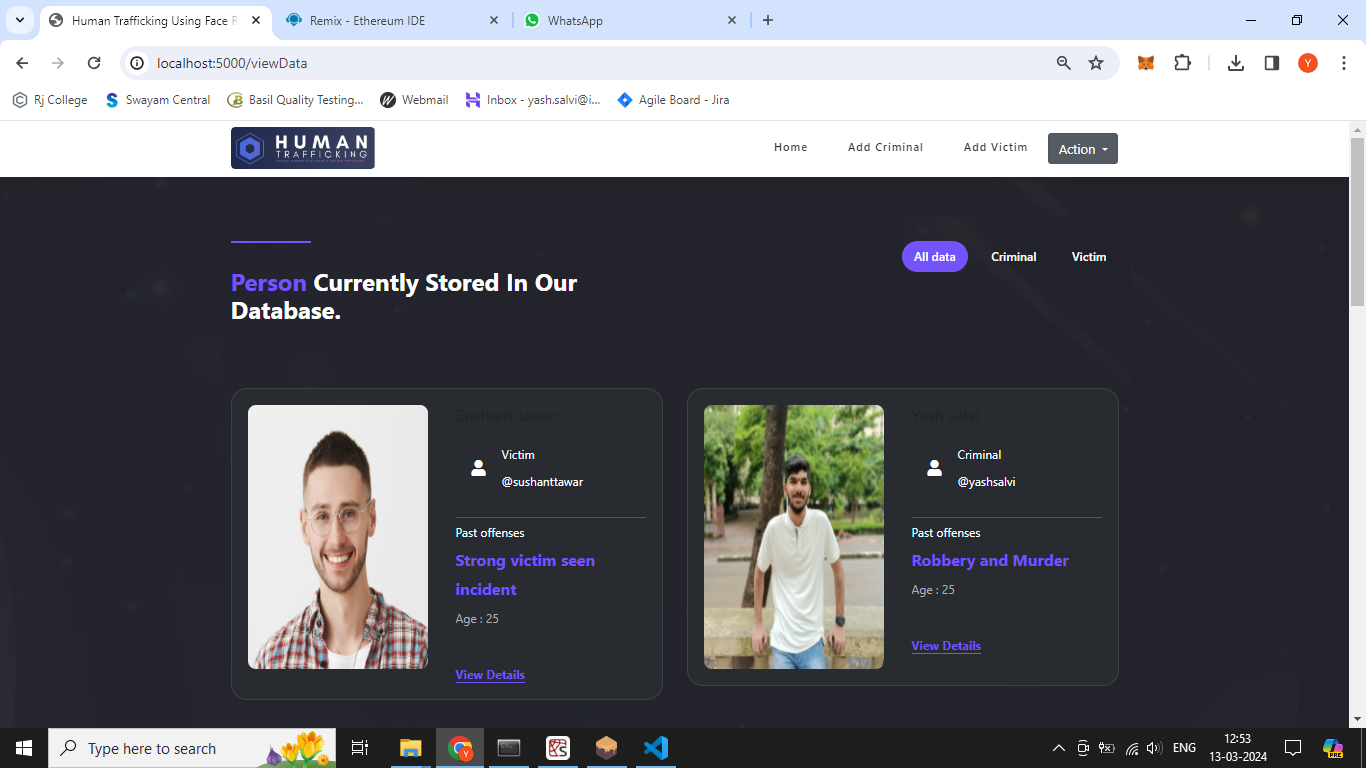Viewport: 1366px width, 768px height.
Task: View Details for Yash salvi
Action: point(946,646)
